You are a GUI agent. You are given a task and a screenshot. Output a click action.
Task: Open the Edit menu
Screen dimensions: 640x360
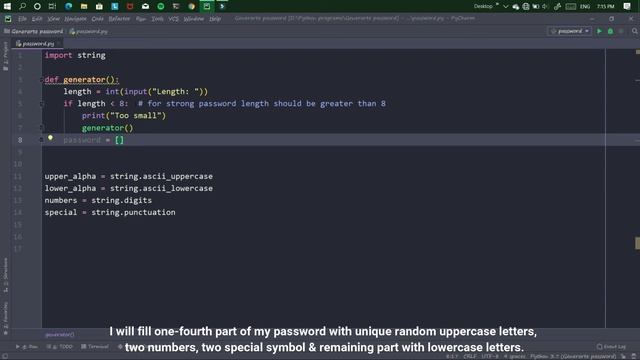(37, 19)
